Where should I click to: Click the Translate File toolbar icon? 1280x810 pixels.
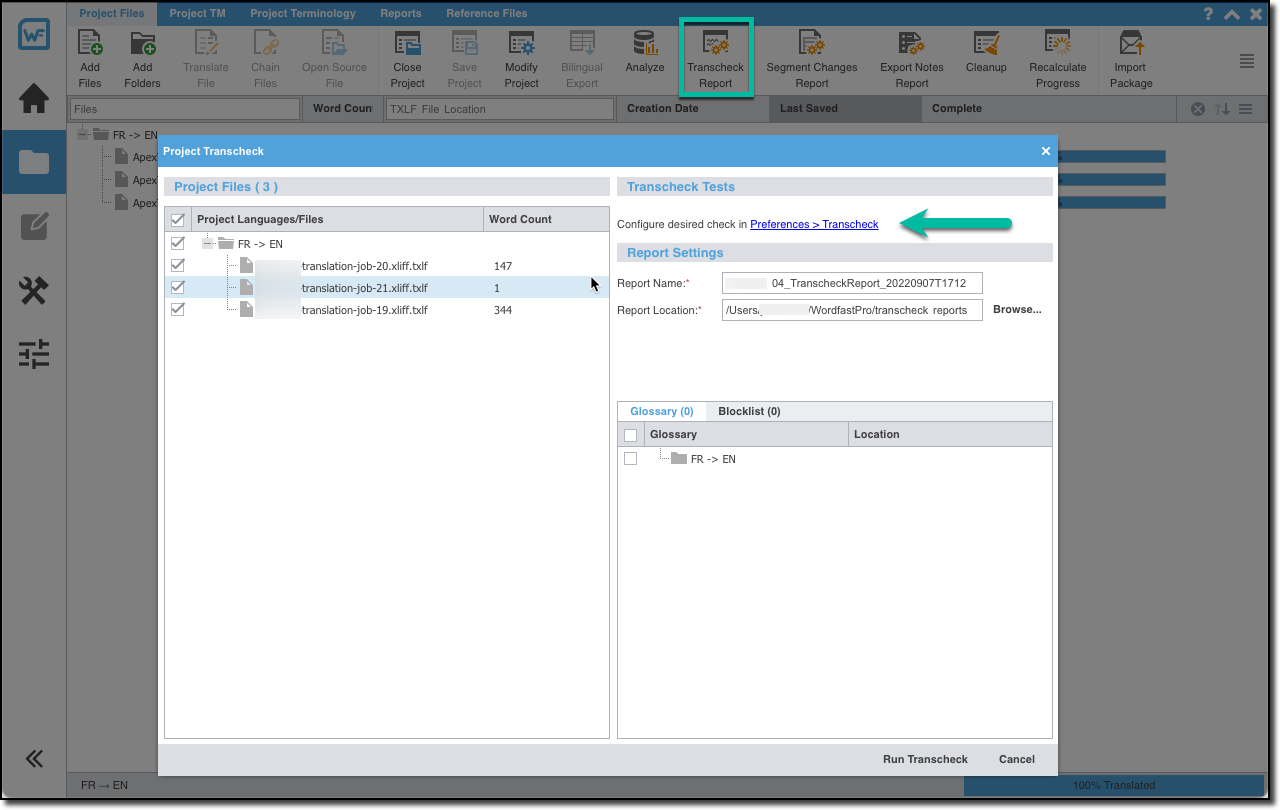[206, 44]
